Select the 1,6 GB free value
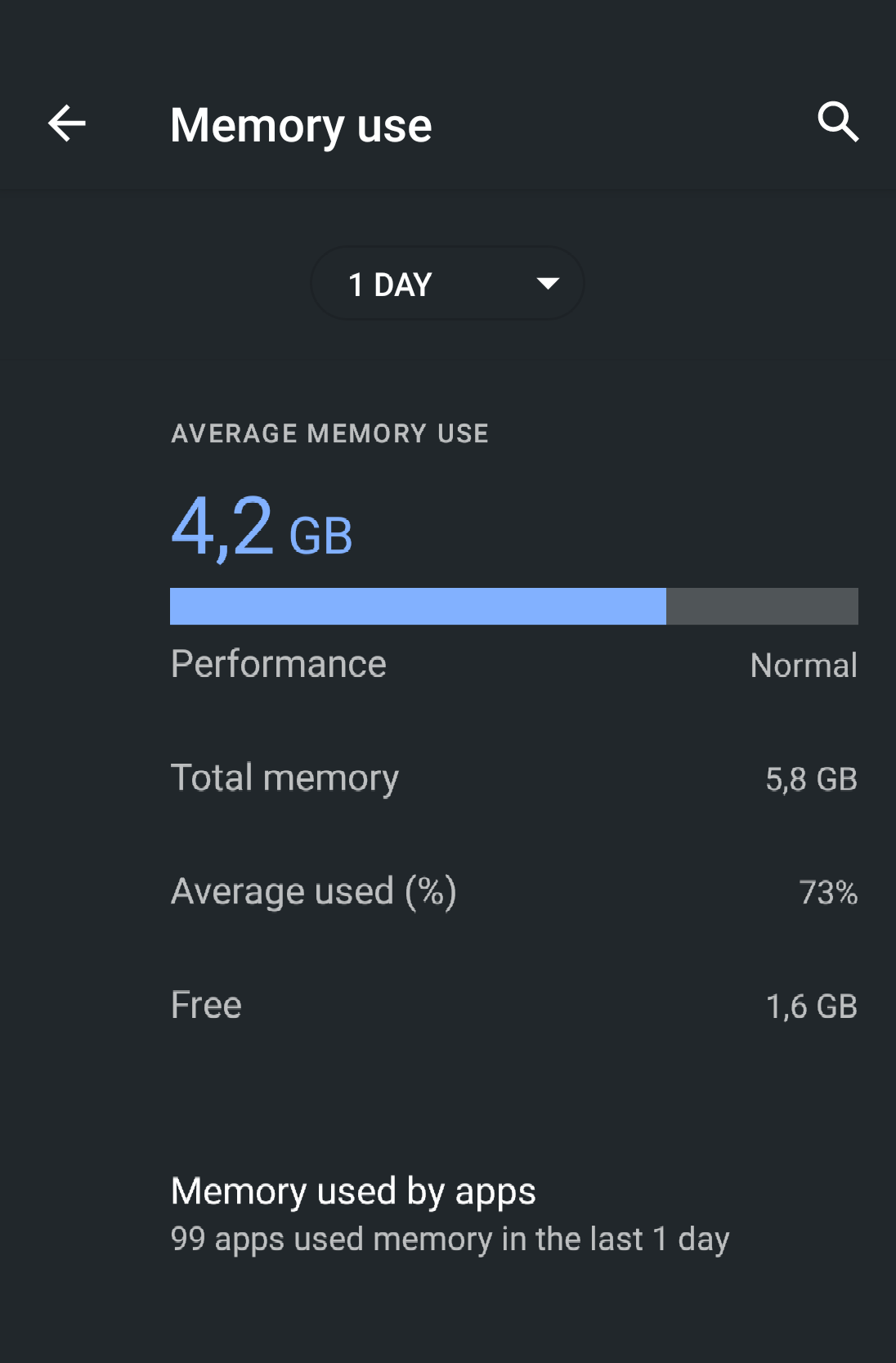 click(812, 1007)
